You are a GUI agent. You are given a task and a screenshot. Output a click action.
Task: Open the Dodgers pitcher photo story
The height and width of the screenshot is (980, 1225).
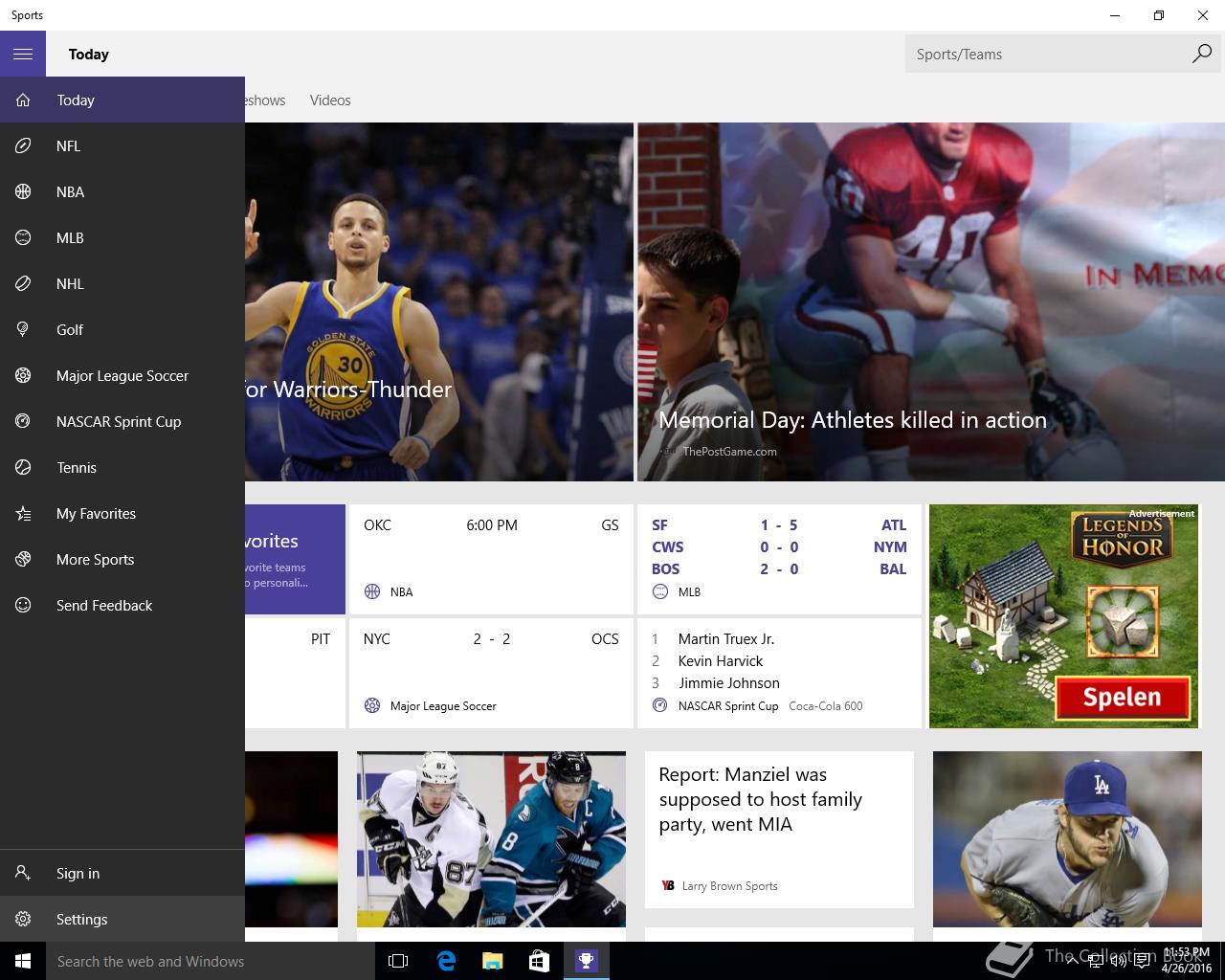[x=1067, y=838]
